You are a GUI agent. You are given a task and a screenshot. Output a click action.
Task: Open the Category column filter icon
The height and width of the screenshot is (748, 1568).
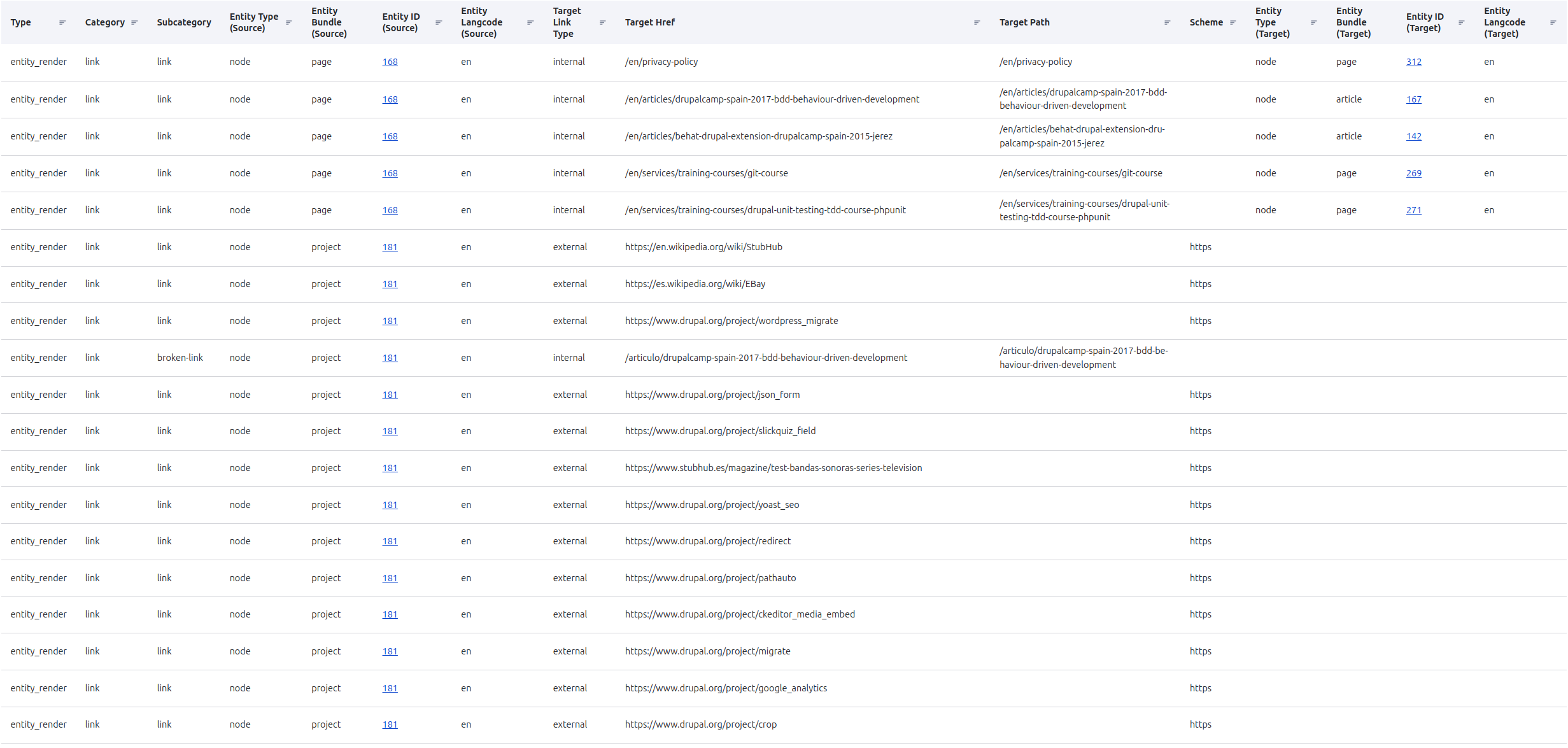(134, 22)
